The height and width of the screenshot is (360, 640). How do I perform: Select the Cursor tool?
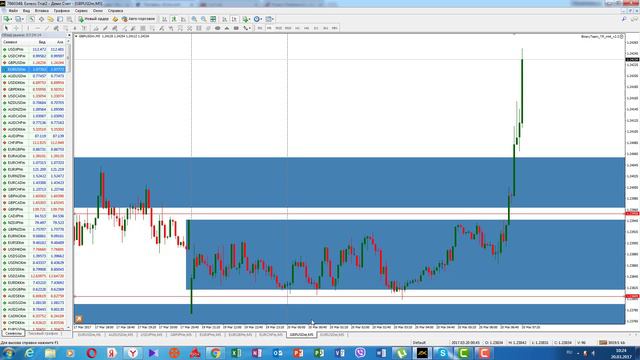[x=6, y=28]
